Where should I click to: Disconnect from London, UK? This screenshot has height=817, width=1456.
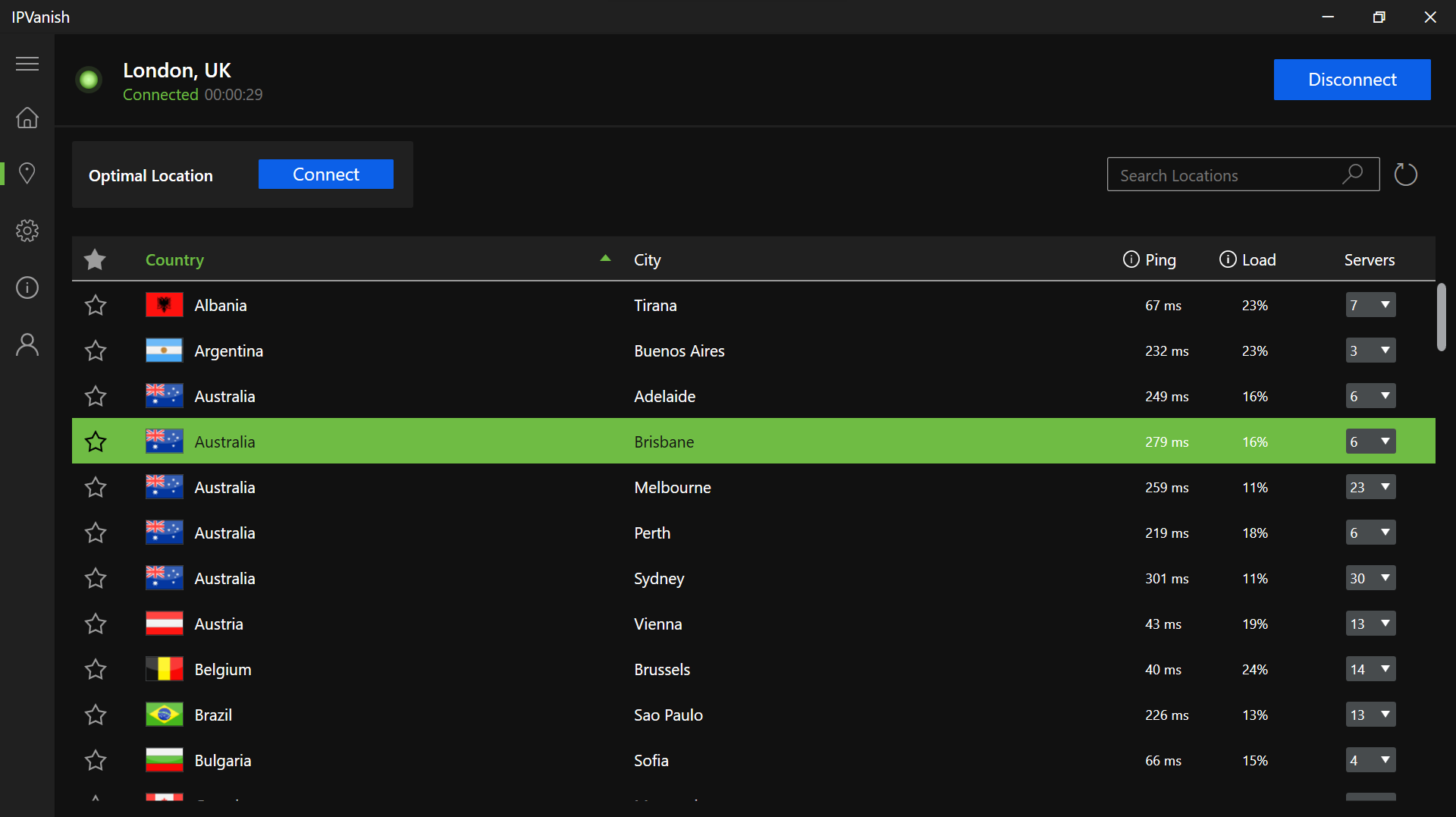click(1352, 80)
